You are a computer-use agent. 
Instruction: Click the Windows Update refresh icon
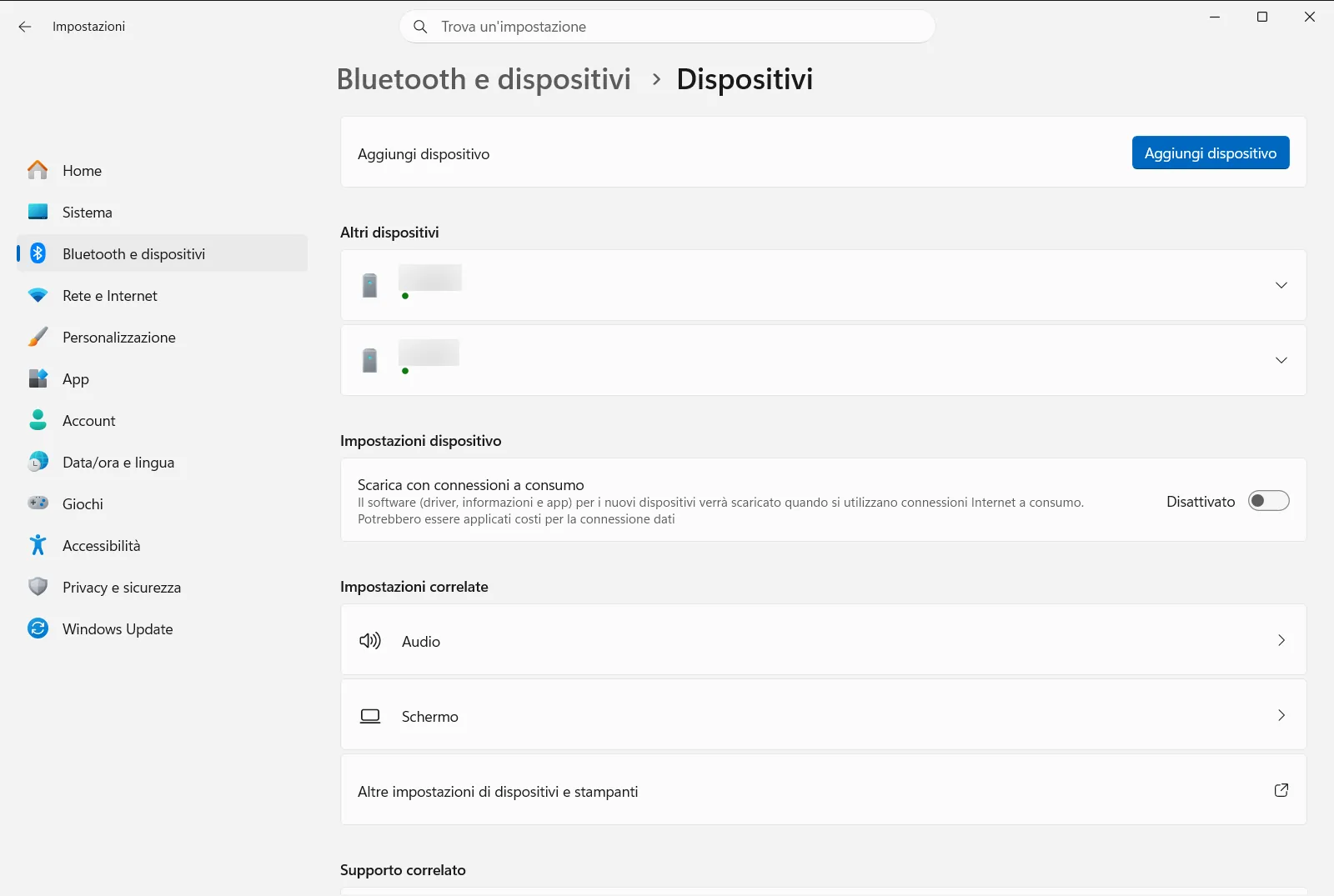pyautogui.click(x=38, y=628)
